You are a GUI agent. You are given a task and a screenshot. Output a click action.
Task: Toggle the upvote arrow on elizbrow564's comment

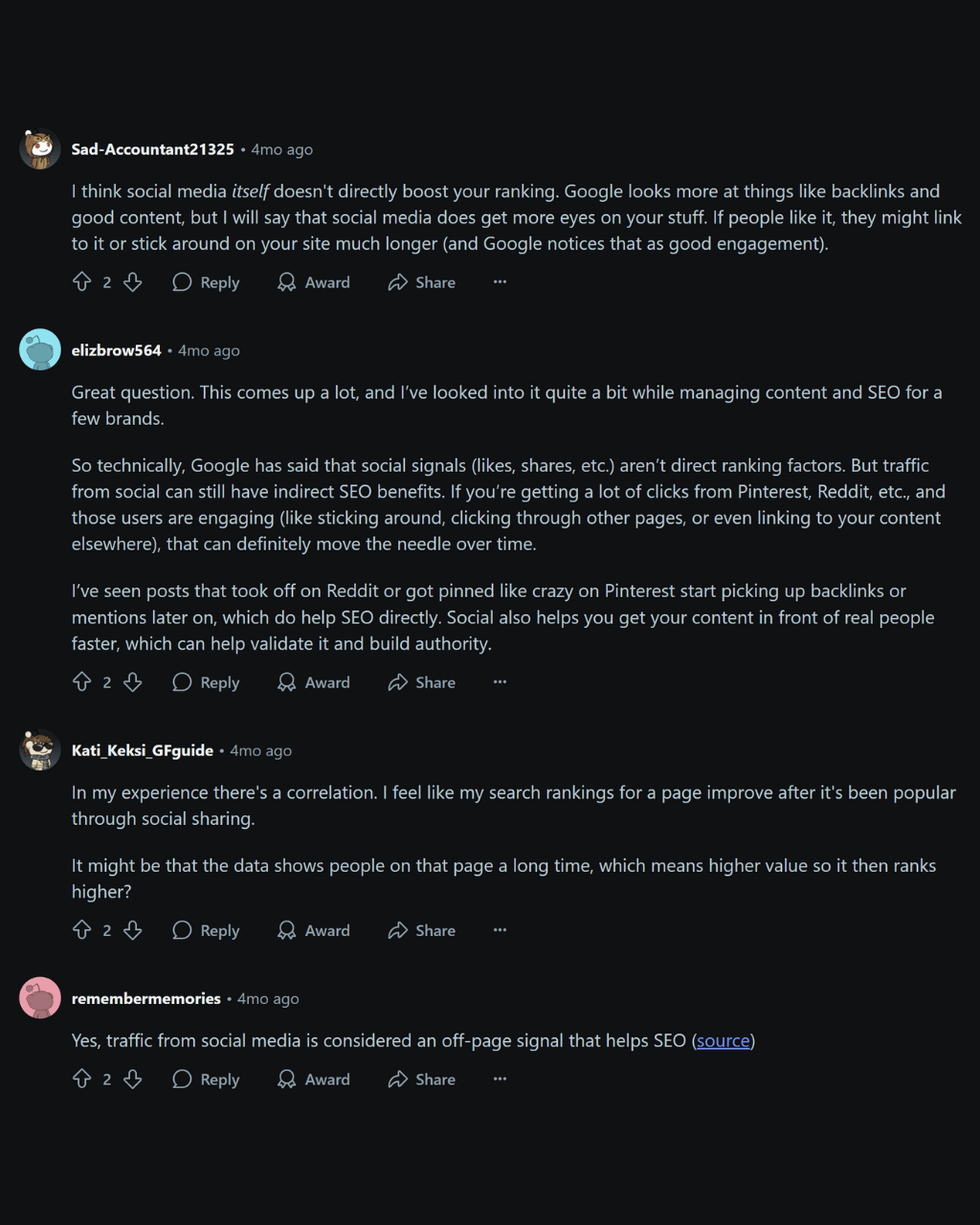click(x=82, y=681)
